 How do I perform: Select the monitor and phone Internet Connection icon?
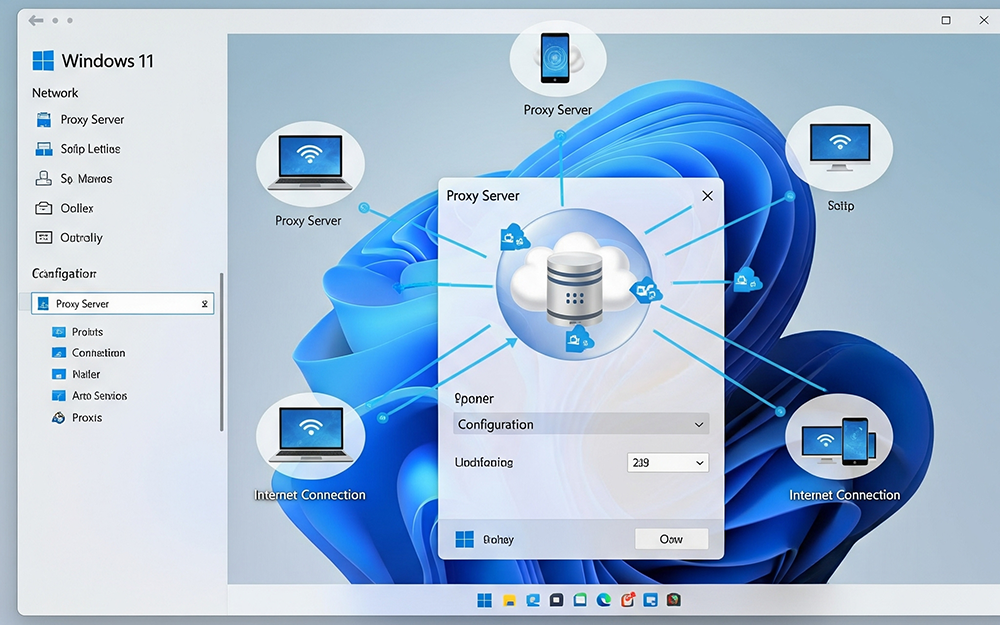[839, 437]
